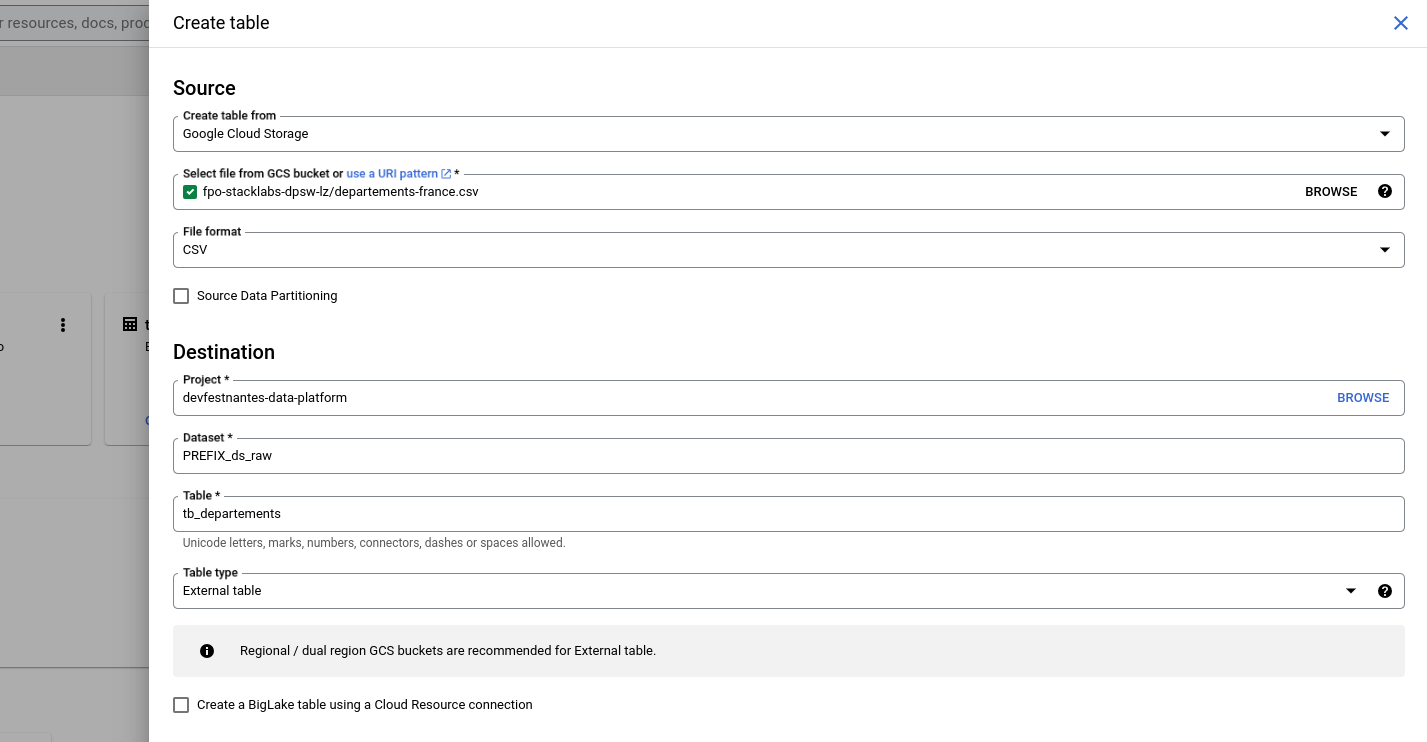Expand the File format dropdown
Screen dimensions: 1427x742
coord(788,250)
